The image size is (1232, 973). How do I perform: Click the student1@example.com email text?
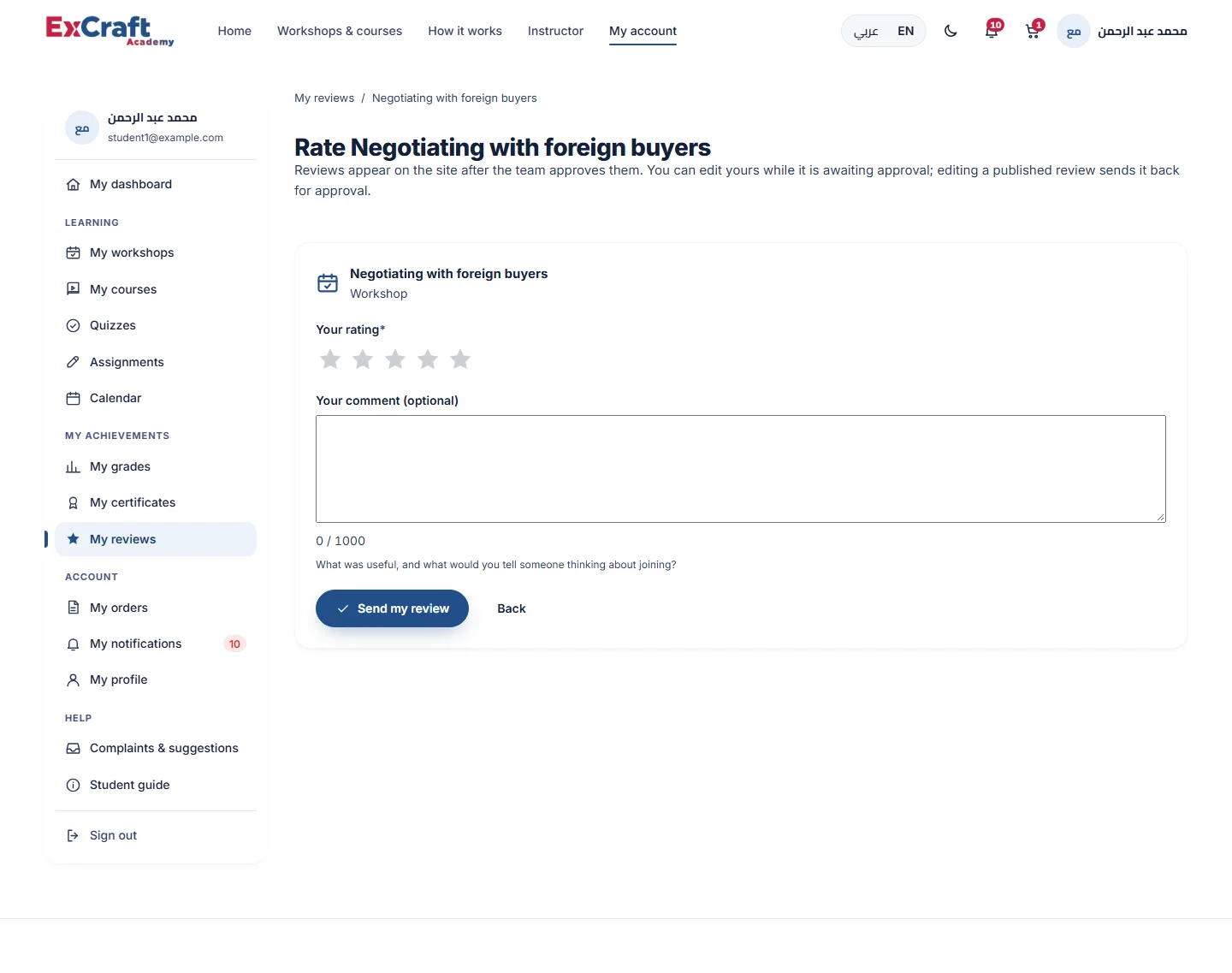(165, 138)
